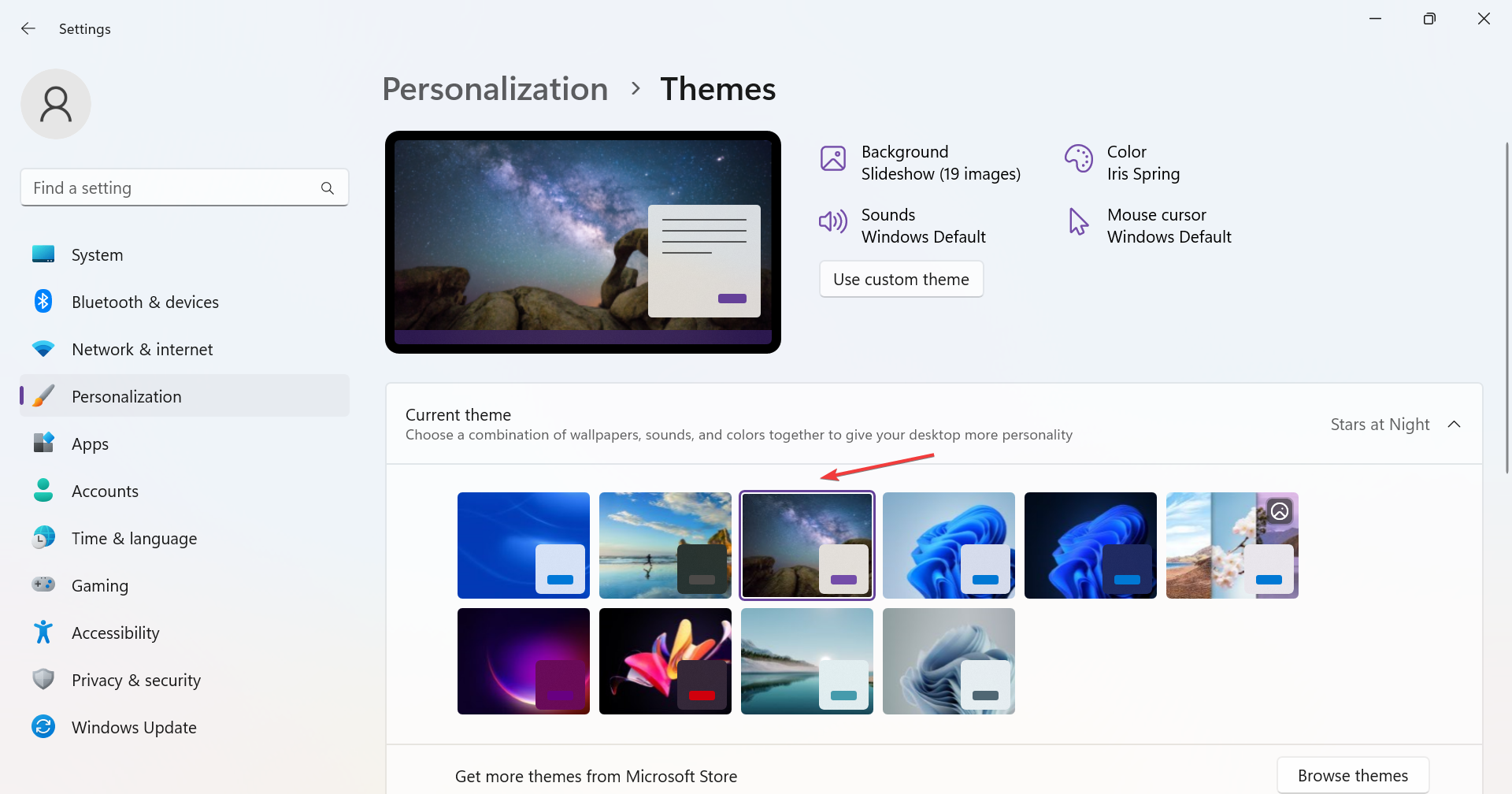Click the Accessibility figure icon

[x=43, y=632]
